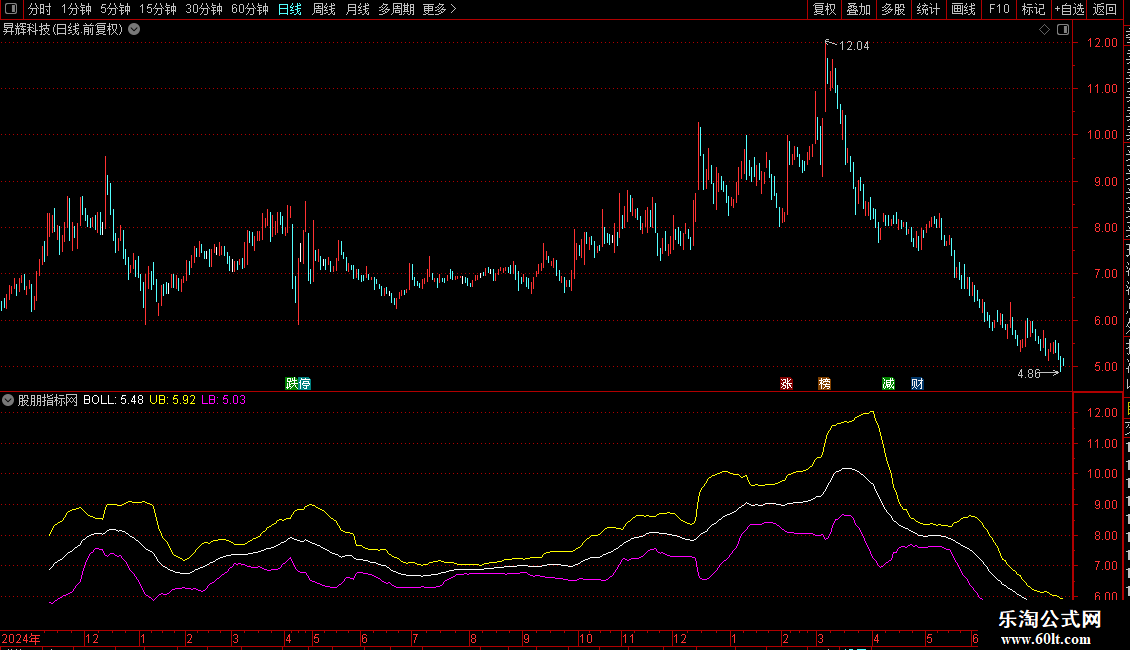This screenshot has height=650, width=1130.
Task: Select the 30分钟 period
Action: tap(204, 9)
